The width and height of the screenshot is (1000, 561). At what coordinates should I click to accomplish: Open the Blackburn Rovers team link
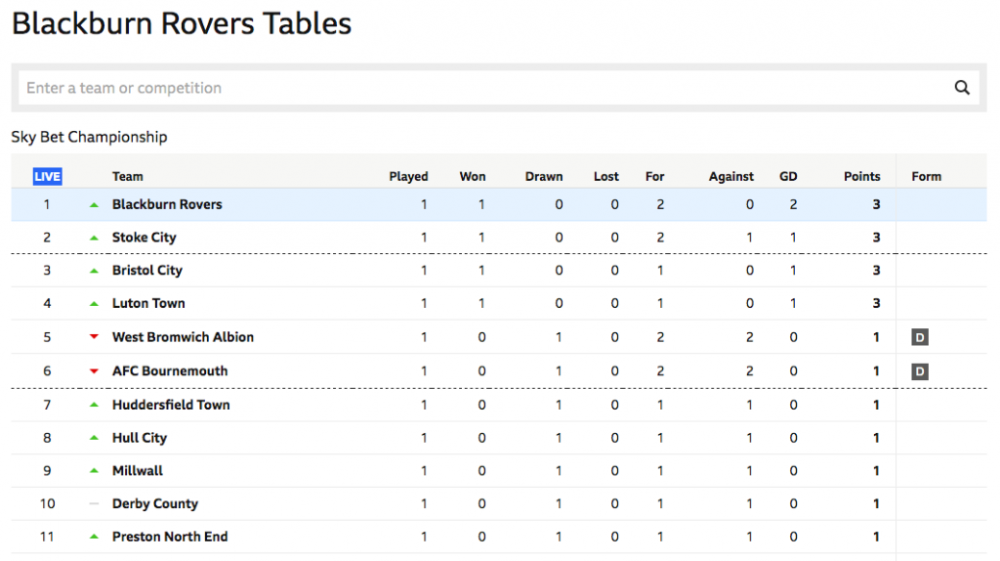tap(167, 204)
